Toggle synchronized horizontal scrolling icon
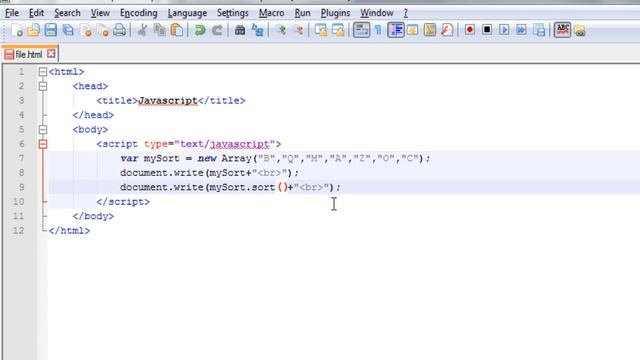The height and width of the screenshot is (360, 640). coord(338,30)
